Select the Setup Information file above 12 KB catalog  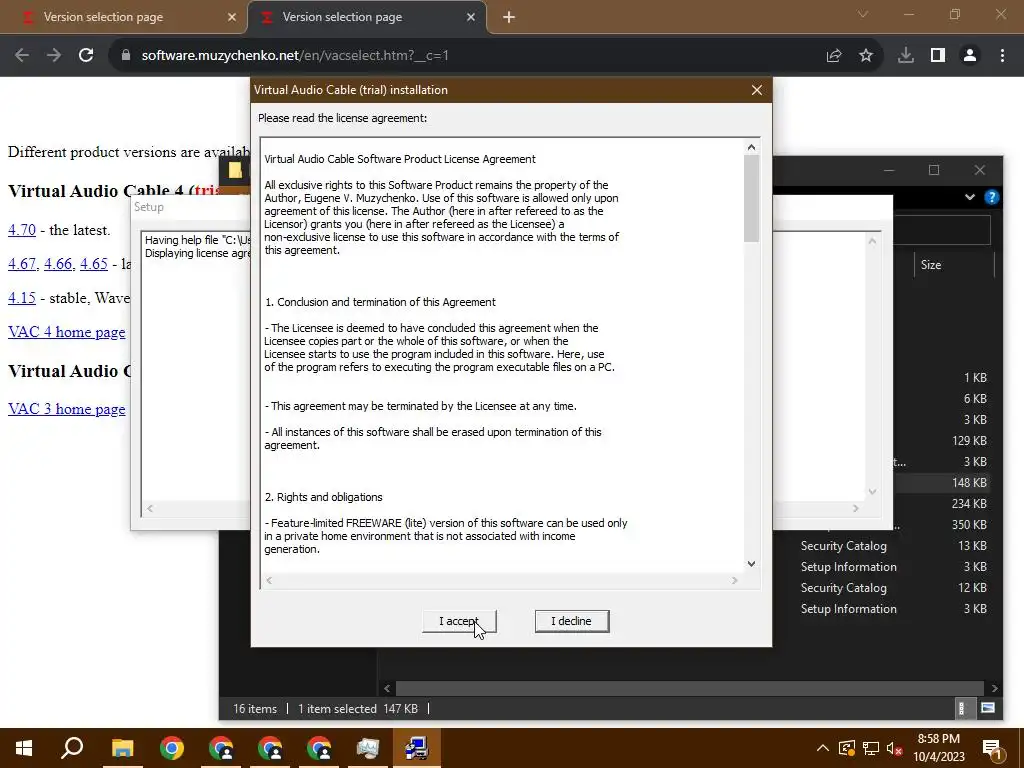click(x=893, y=567)
